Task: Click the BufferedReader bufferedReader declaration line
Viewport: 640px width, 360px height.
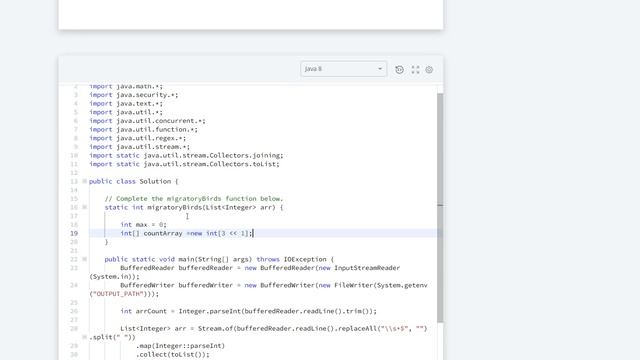Action: [260, 268]
